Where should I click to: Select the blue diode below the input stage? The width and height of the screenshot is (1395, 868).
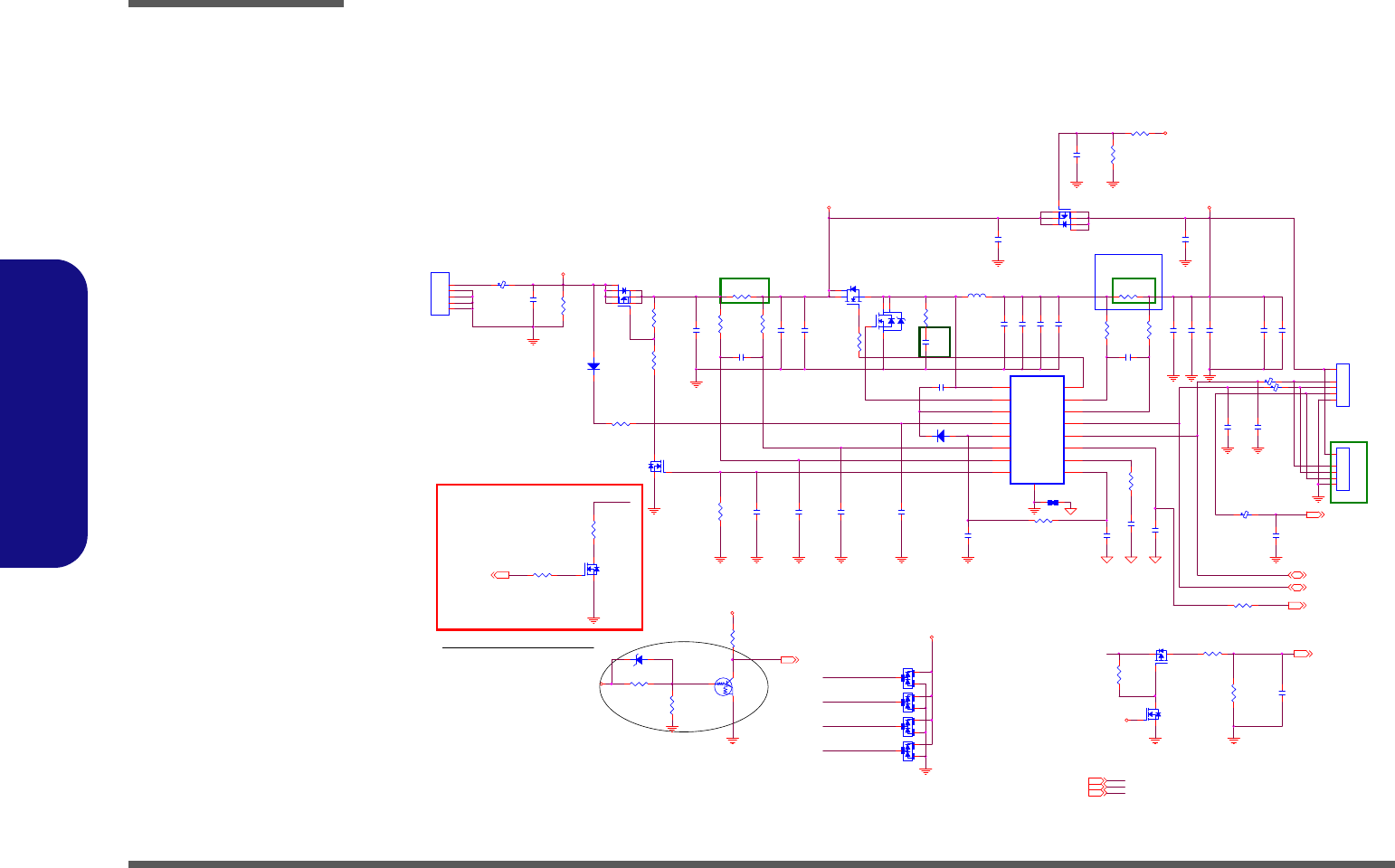click(x=593, y=366)
